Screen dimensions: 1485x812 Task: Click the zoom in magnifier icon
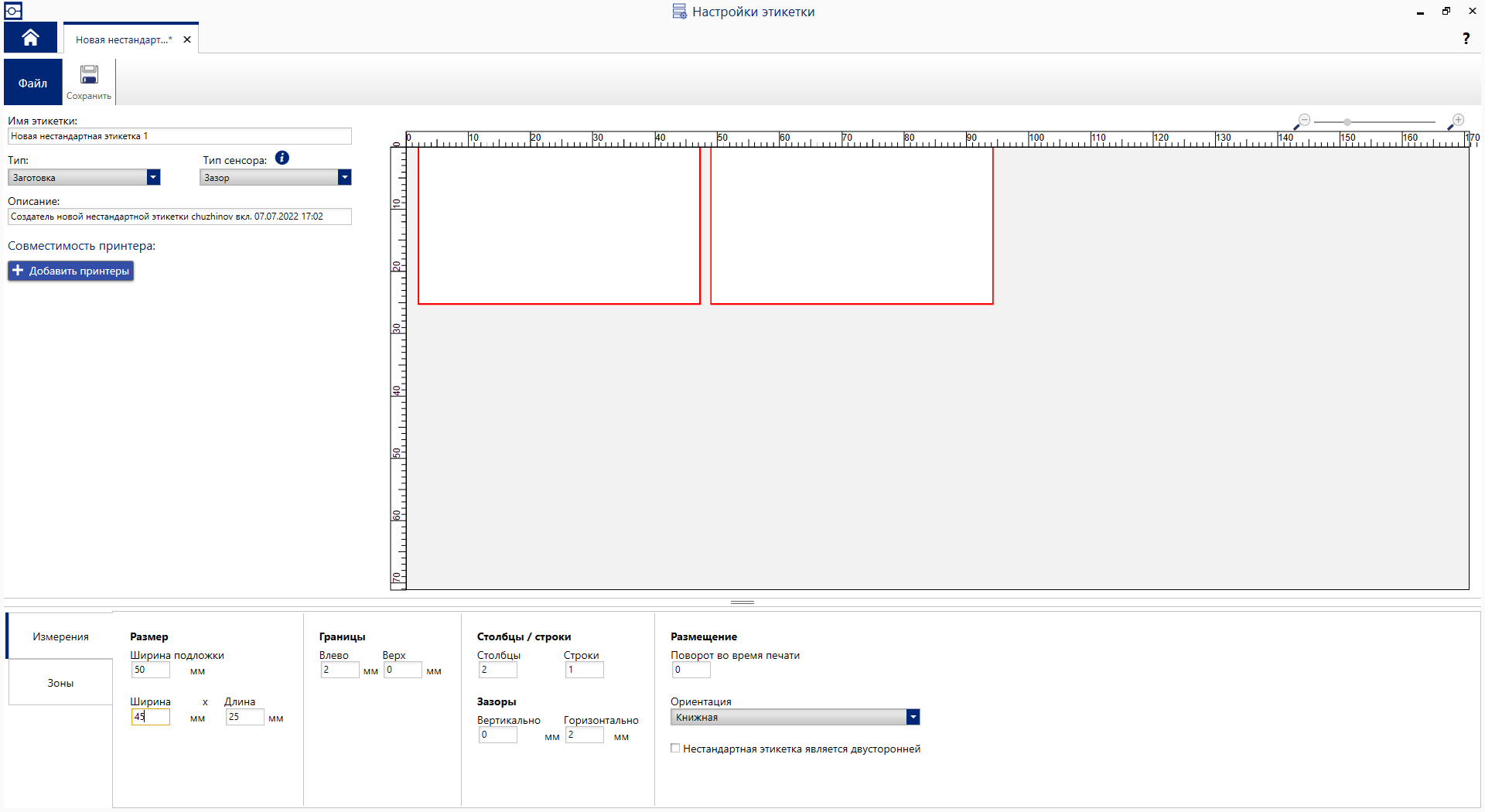[x=1456, y=121]
